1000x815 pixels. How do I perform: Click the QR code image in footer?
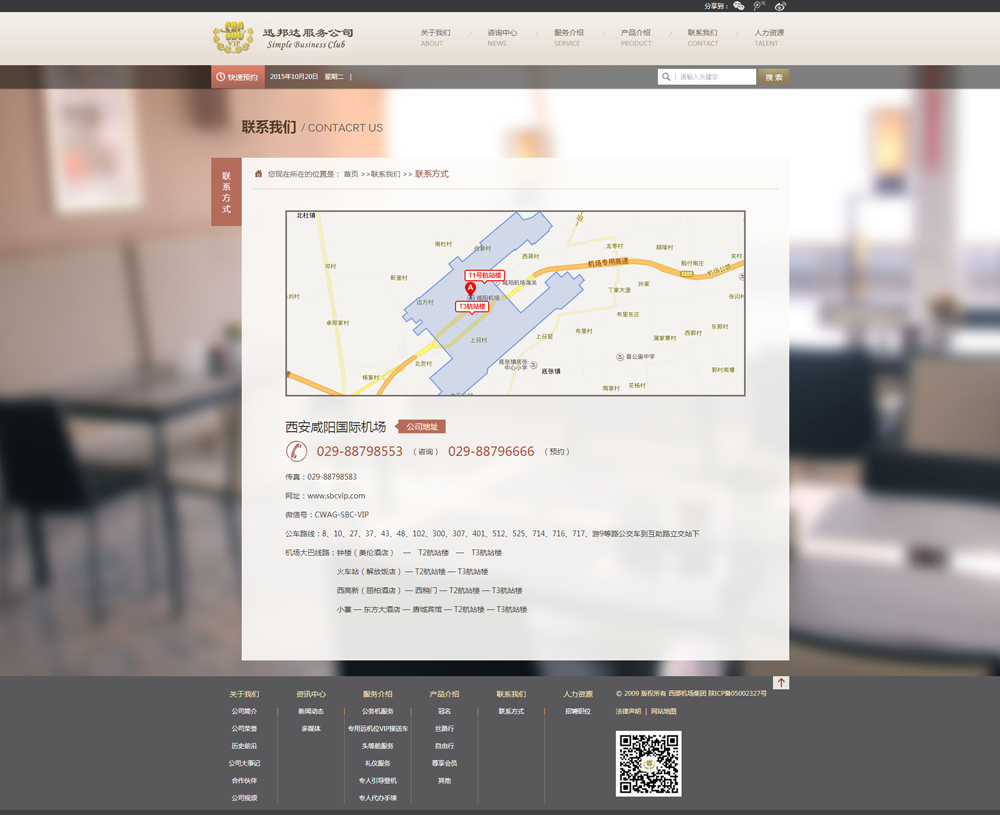pos(648,763)
